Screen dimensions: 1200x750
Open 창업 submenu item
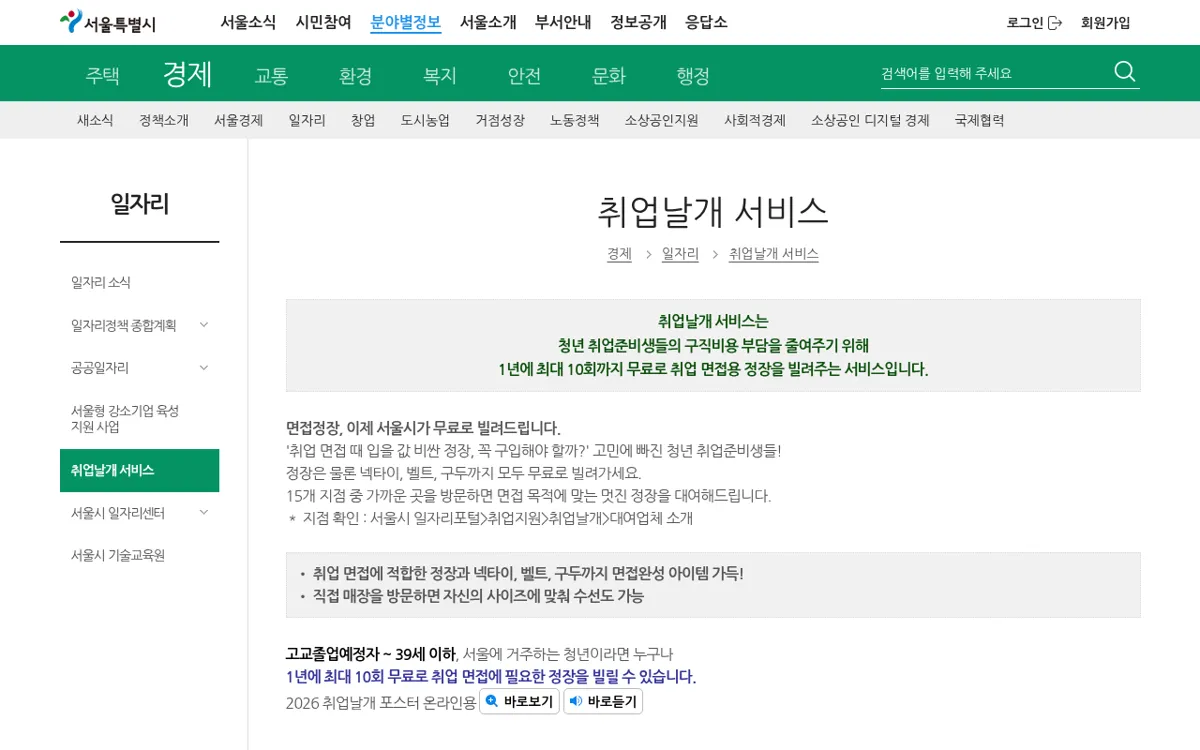[363, 120]
